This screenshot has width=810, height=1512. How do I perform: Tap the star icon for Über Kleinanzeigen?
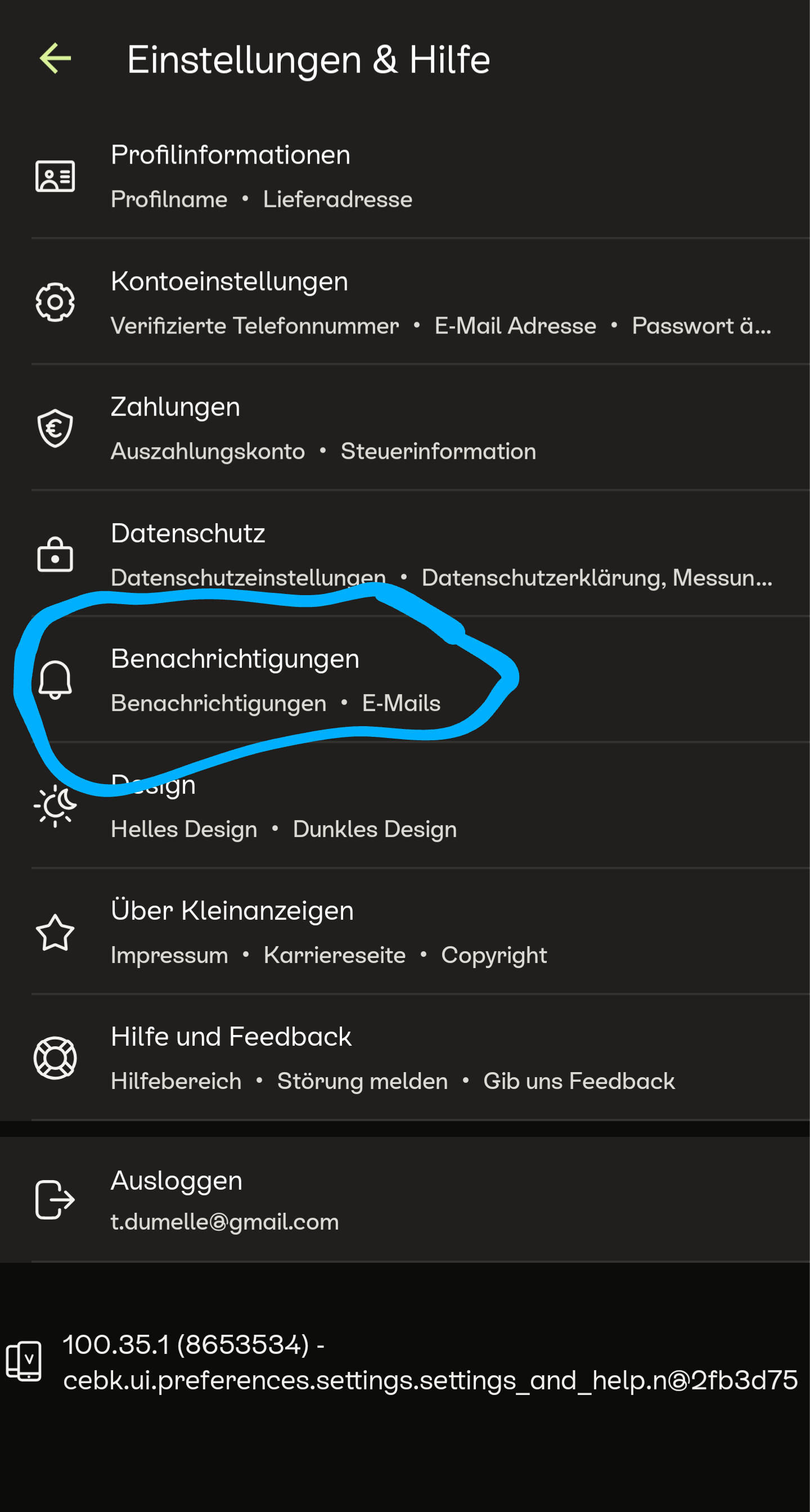pyautogui.click(x=55, y=932)
